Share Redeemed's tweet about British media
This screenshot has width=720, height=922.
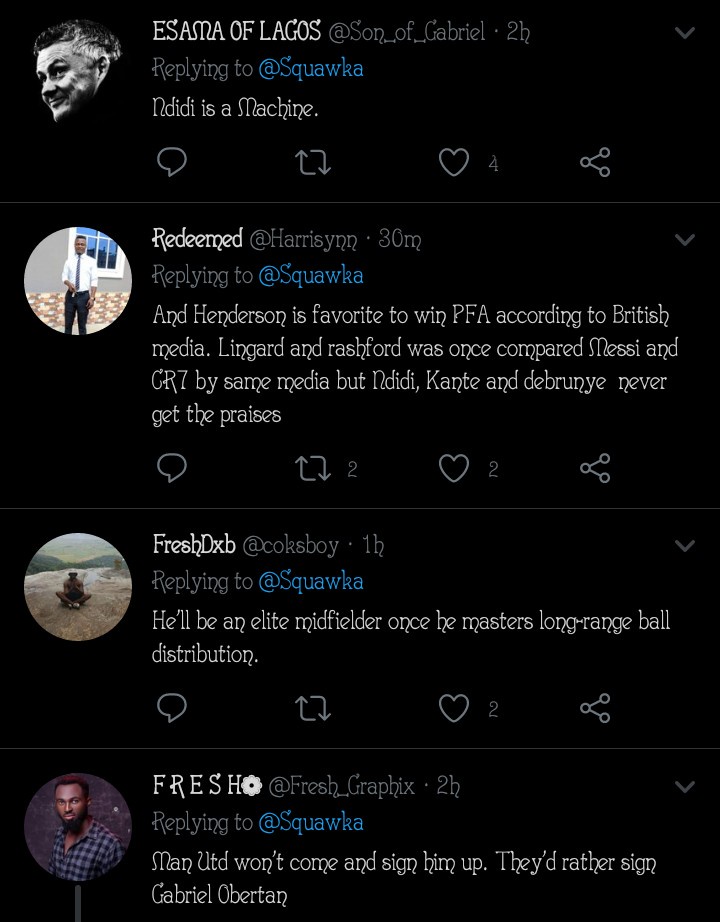pyautogui.click(x=595, y=468)
